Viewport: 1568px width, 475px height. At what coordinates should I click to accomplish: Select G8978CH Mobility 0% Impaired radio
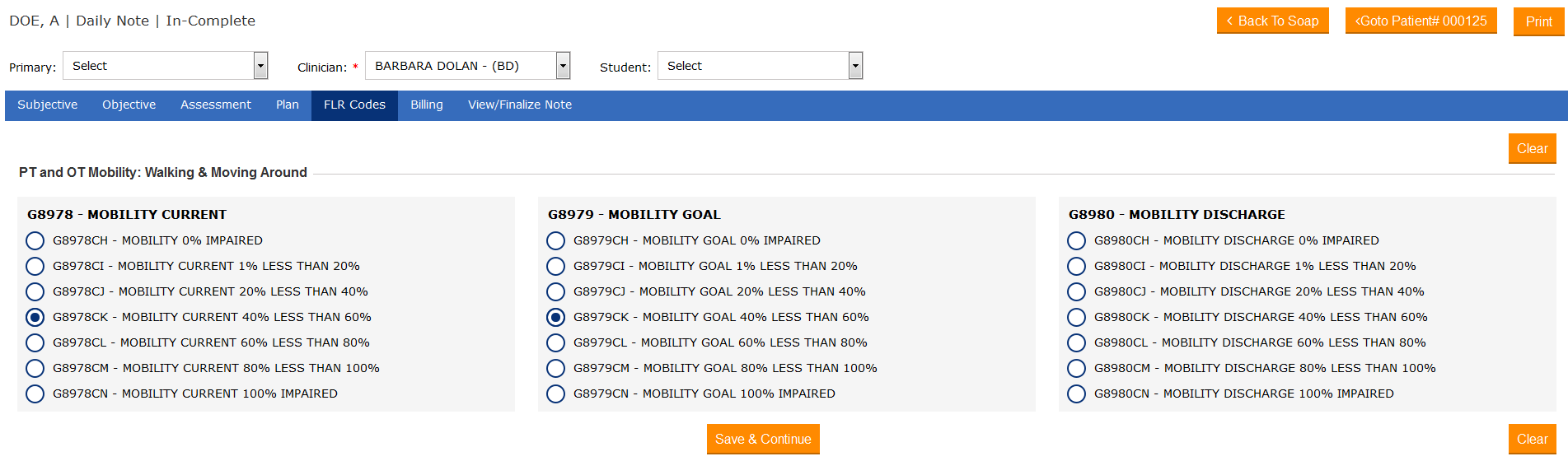pyautogui.click(x=35, y=240)
